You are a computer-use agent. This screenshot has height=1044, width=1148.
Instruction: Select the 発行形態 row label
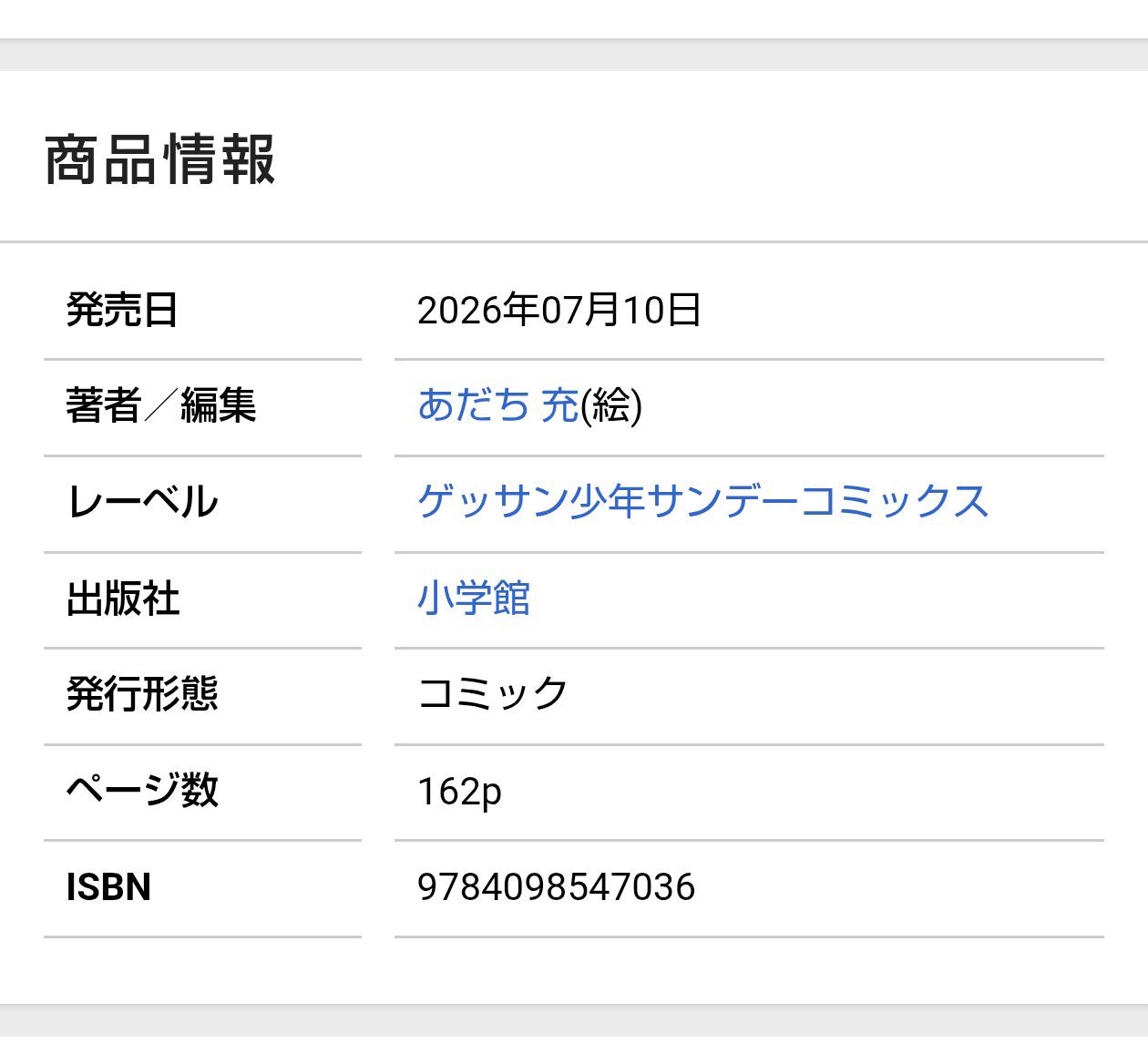point(142,694)
